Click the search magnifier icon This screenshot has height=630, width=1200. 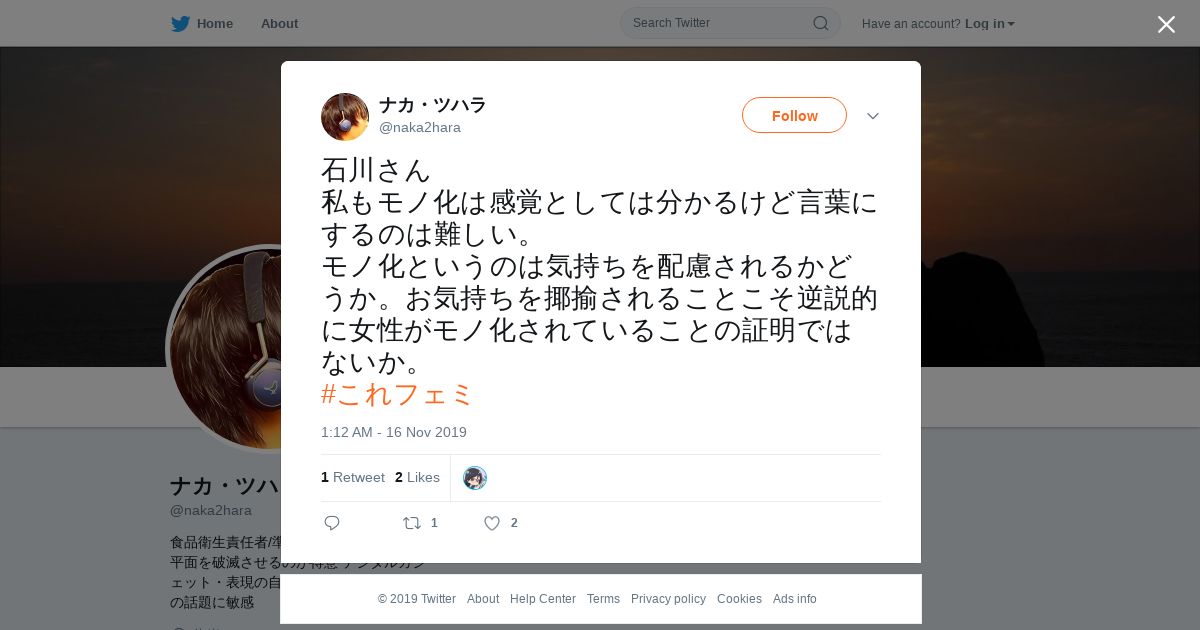coord(820,23)
